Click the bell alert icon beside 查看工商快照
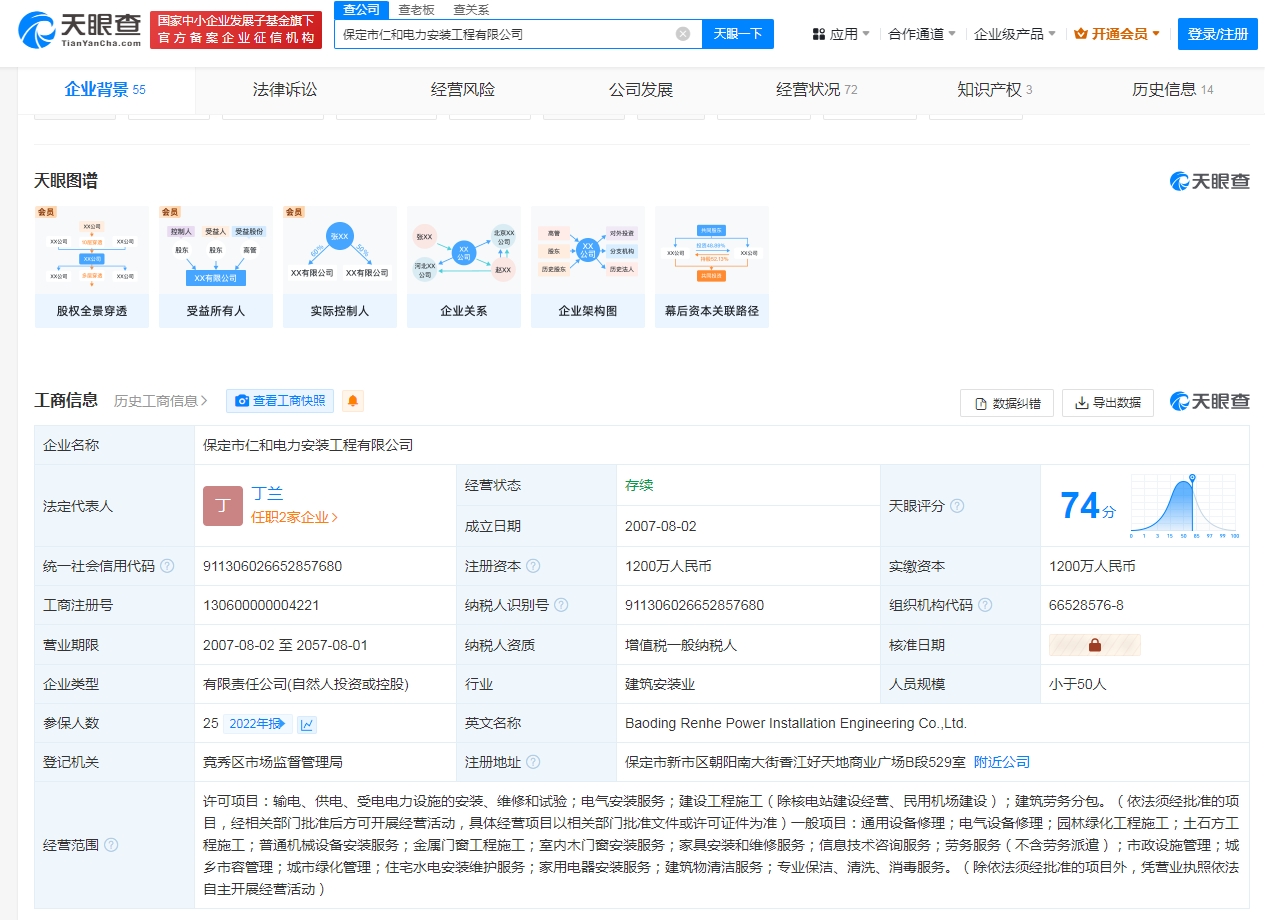The height and width of the screenshot is (920, 1265). click(353, 401)
